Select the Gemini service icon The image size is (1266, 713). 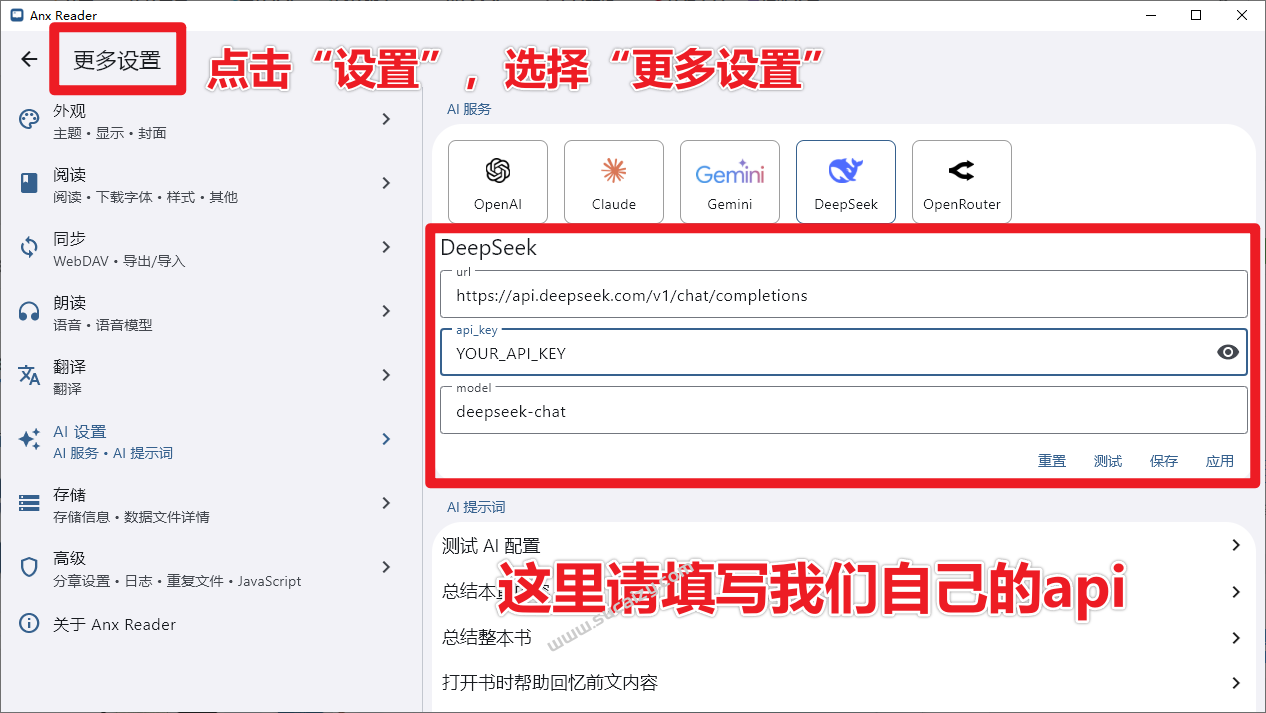pyautogui.click(x=729, y=181)
